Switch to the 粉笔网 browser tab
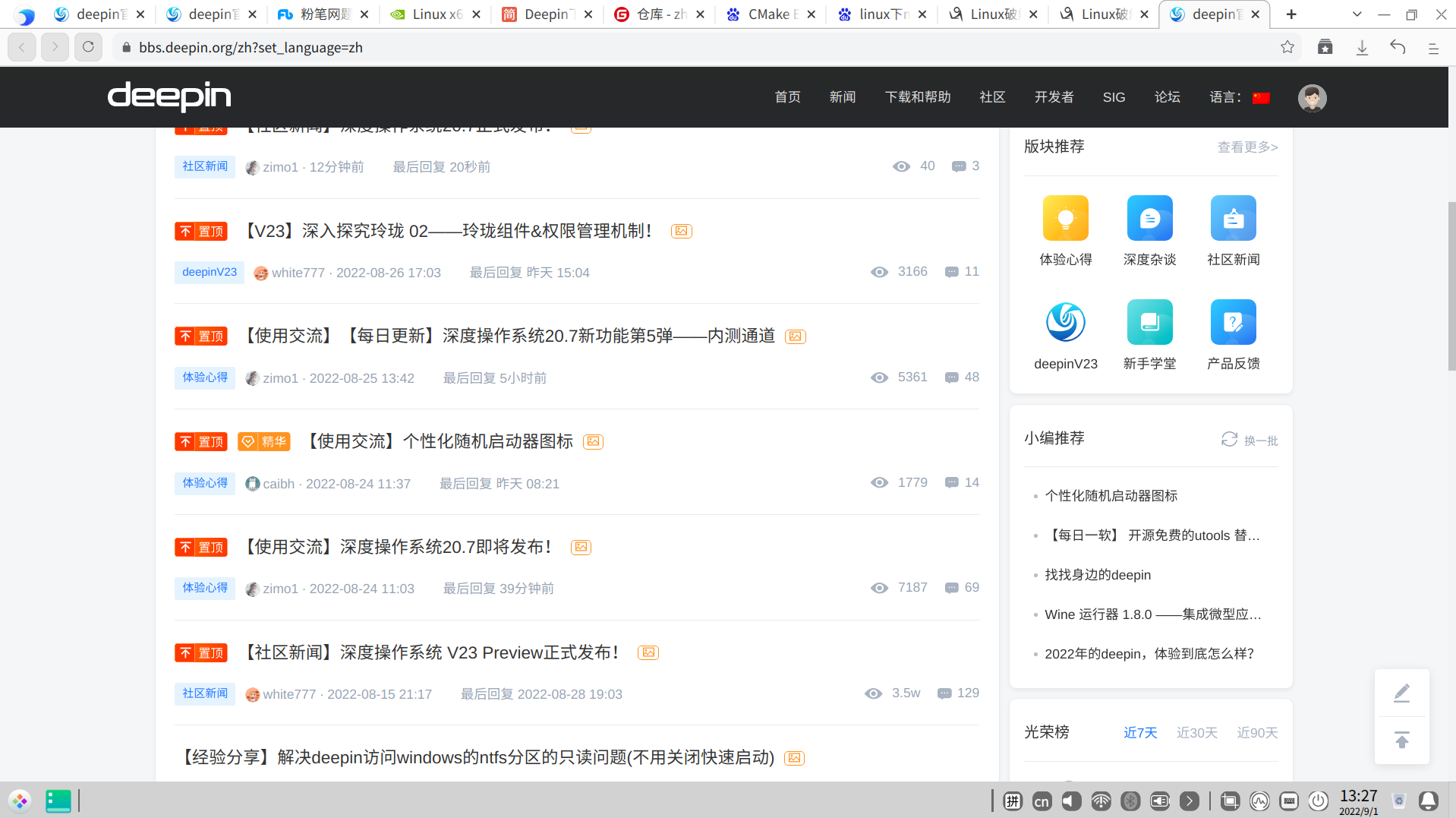 click(323, 14)
